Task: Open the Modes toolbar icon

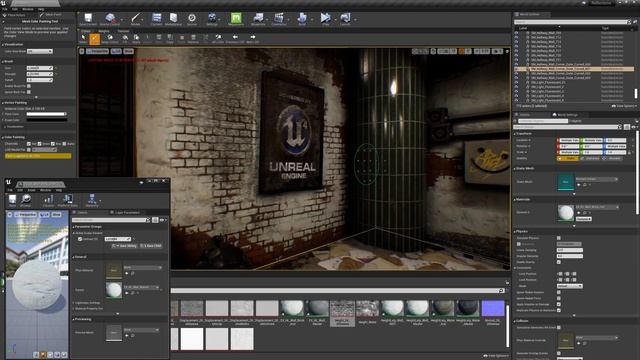Action: coord(136,19)
